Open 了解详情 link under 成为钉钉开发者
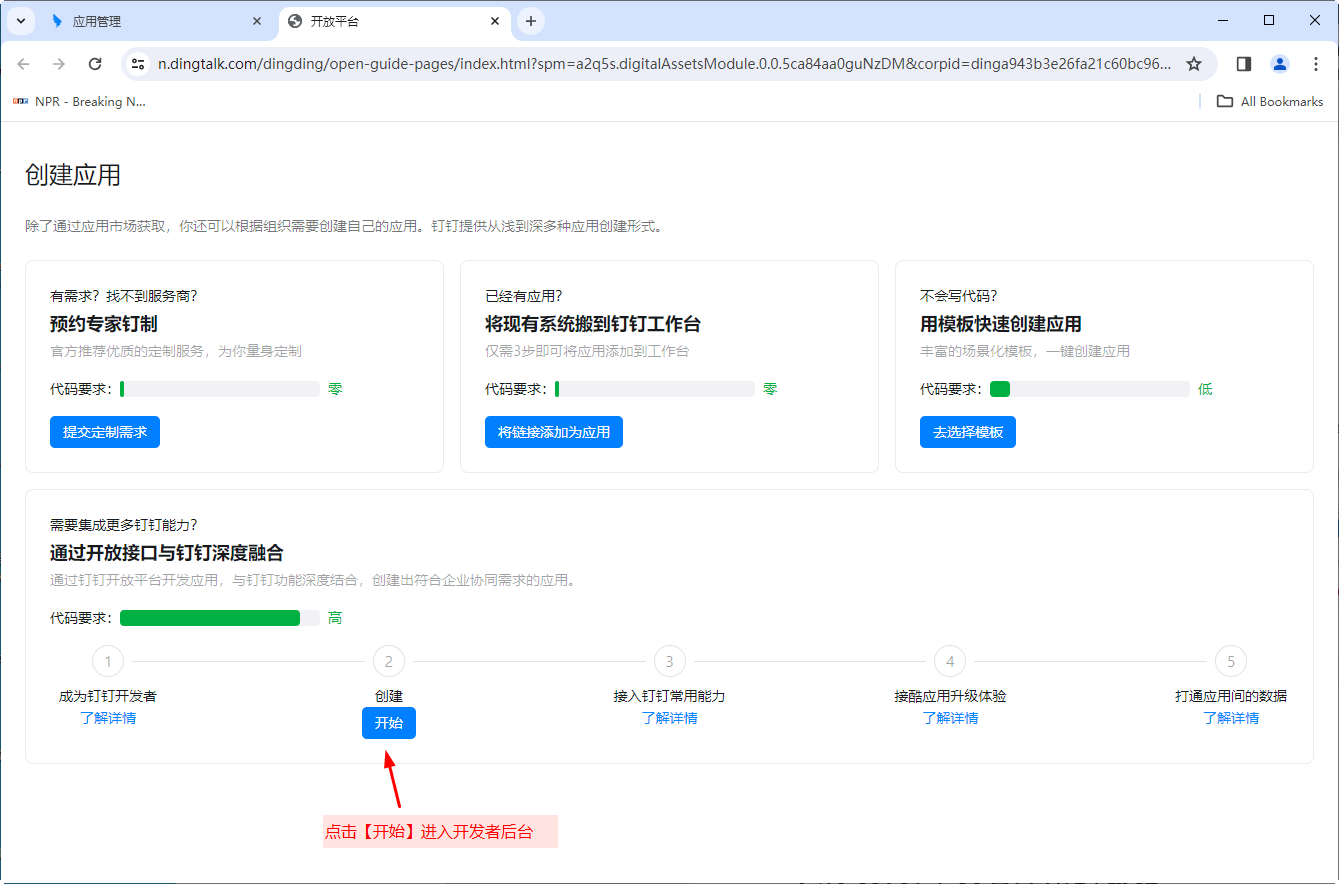Viewport: 1339px width, 884px height. 108,718
